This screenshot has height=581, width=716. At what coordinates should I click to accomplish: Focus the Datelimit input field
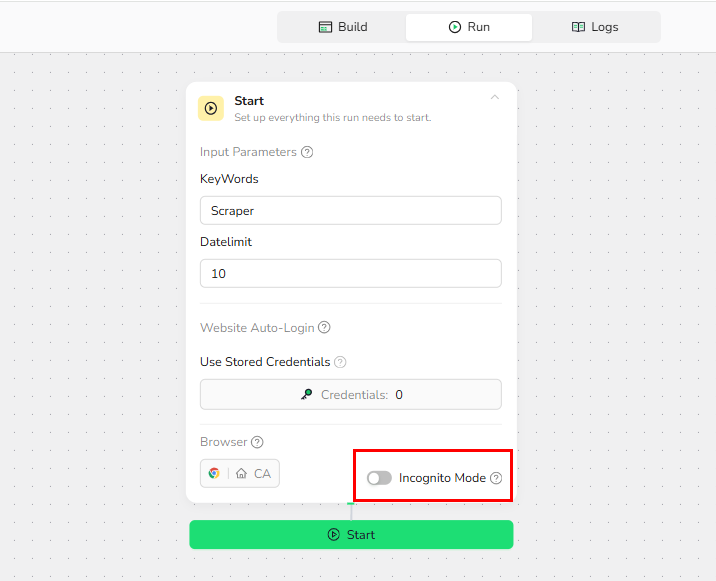pyautogui.click(x=351, y=273)
